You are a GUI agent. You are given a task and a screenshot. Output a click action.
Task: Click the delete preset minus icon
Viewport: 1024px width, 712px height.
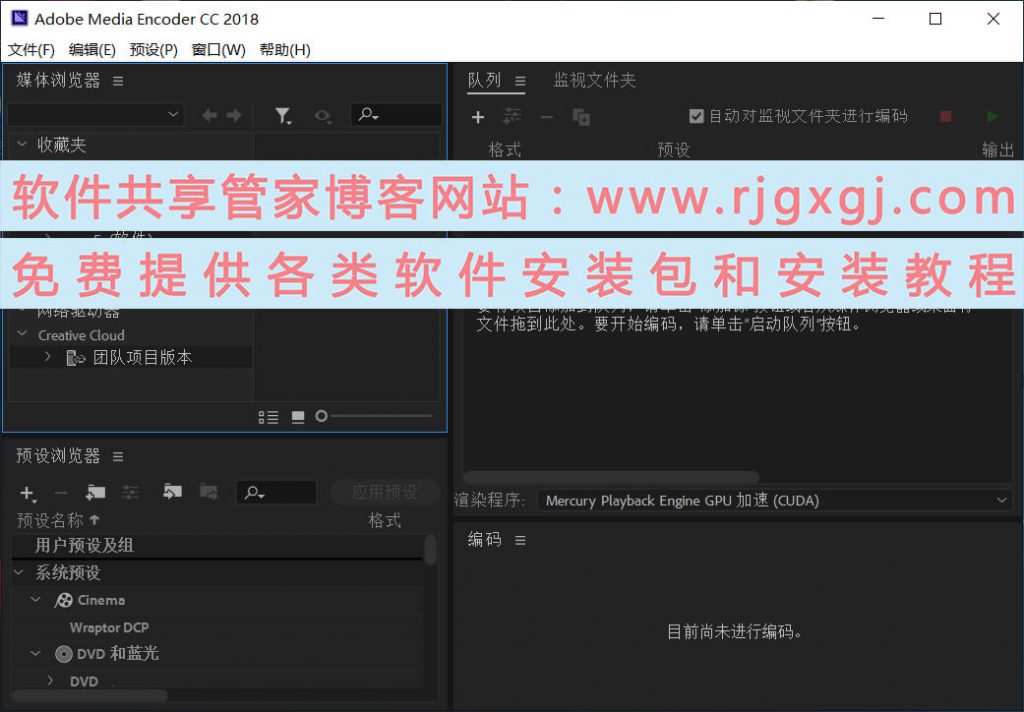click(x=61, y=493)
